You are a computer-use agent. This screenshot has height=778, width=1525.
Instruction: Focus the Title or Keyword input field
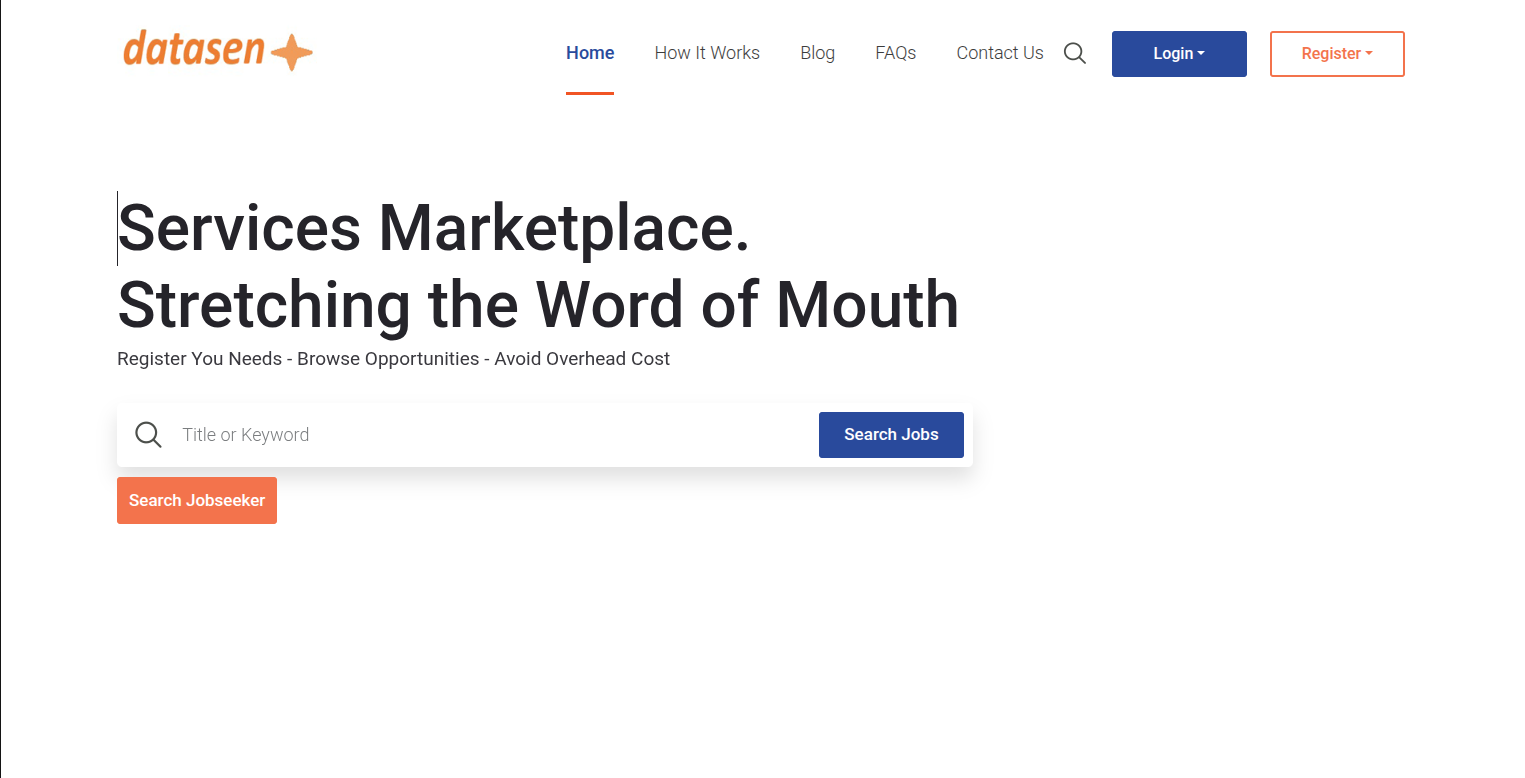tap(490, 435)
